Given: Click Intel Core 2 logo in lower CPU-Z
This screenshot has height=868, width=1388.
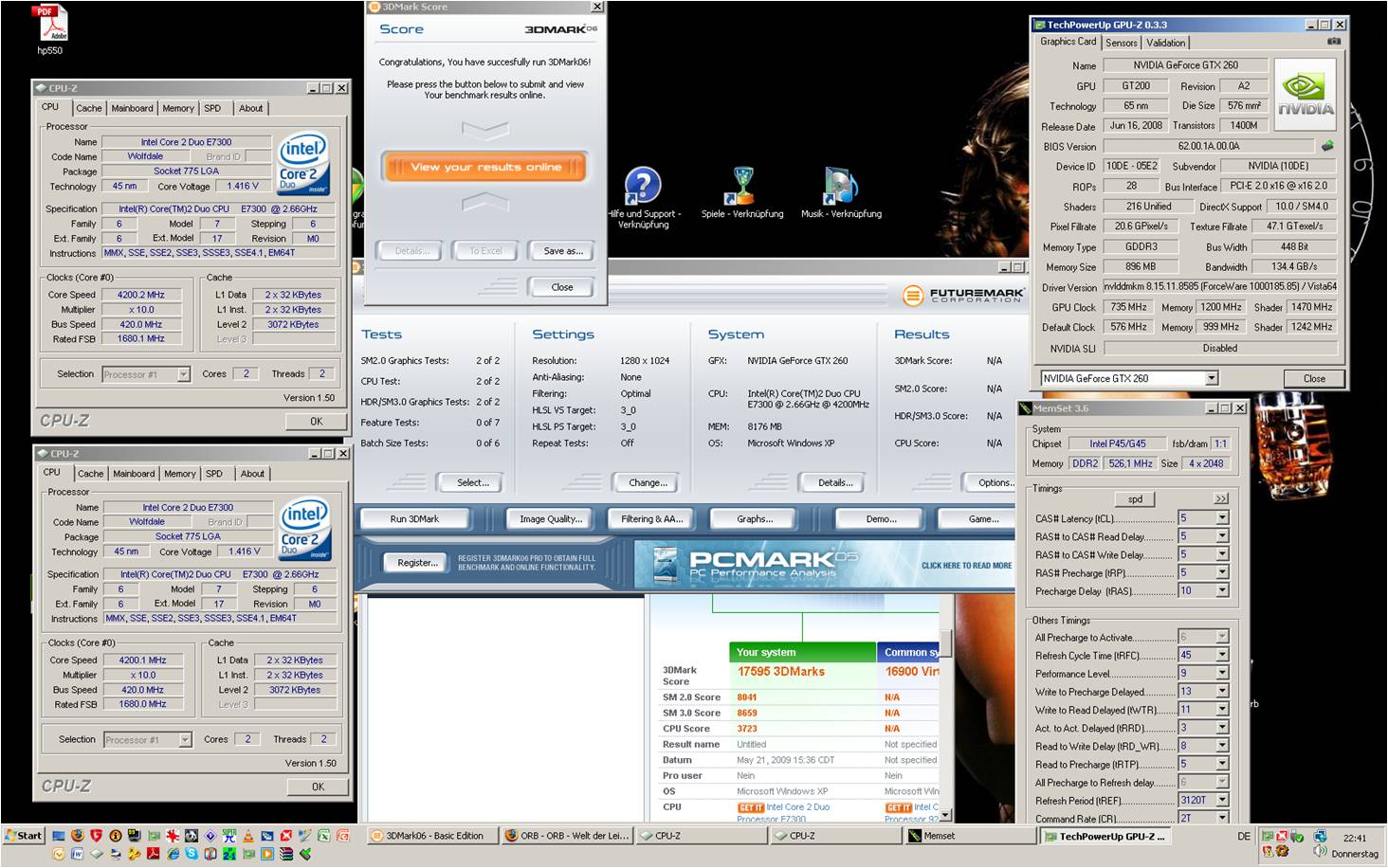Looking at the screenshot, I should [305, 529].
